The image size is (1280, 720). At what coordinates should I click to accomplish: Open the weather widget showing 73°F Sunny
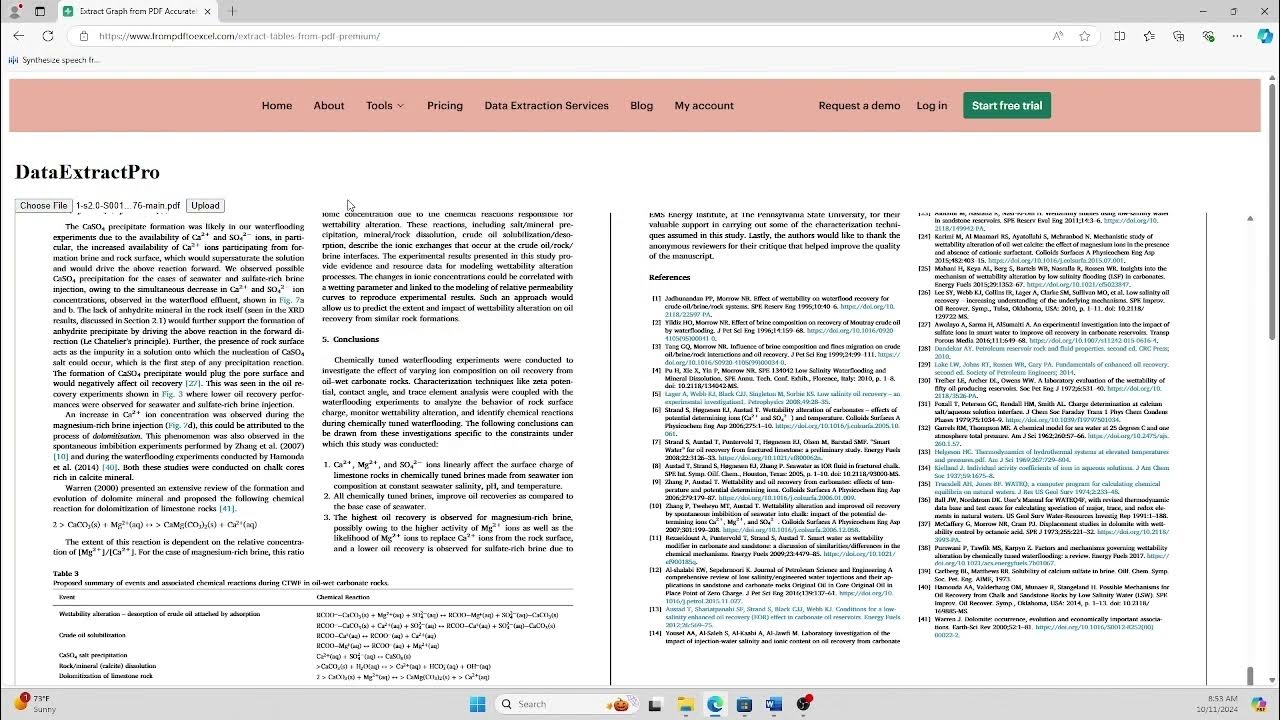coord(34,703)
